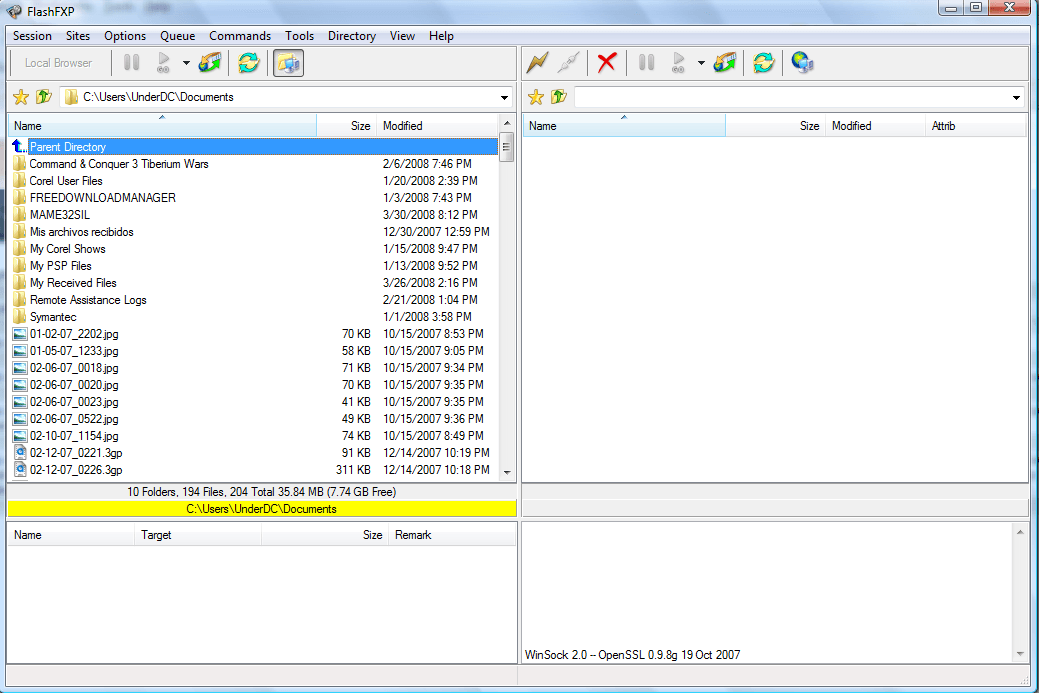The height and width of the screenshot is (693, 1039).
Task: Open the Quick Connect lightning icon
Action: click(x=537, y=61)
